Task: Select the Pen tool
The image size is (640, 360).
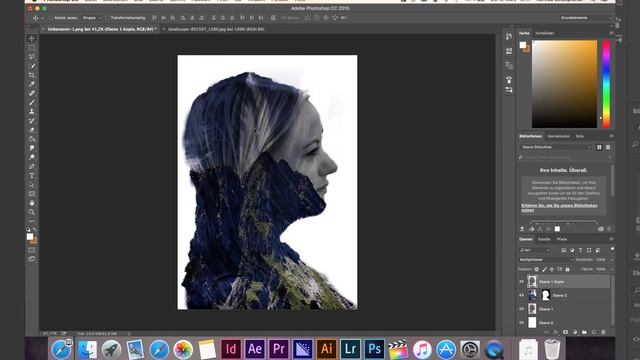Action: (x=32, y=167)
